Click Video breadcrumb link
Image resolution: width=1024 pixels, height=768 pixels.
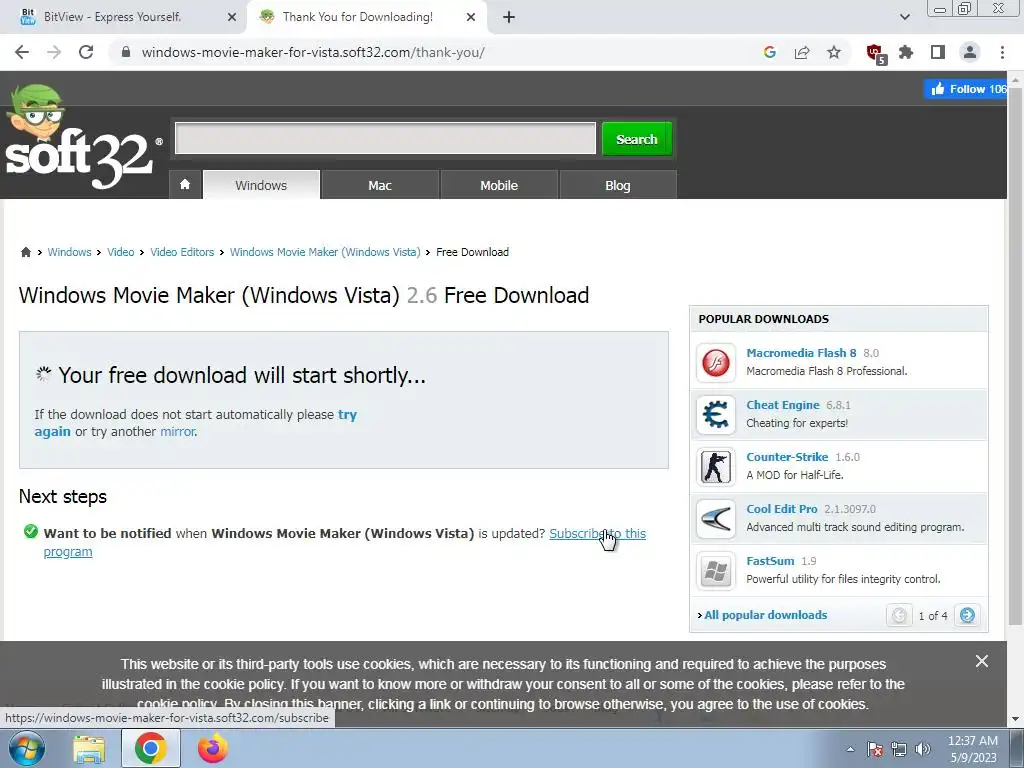click(x=121, y=252)
